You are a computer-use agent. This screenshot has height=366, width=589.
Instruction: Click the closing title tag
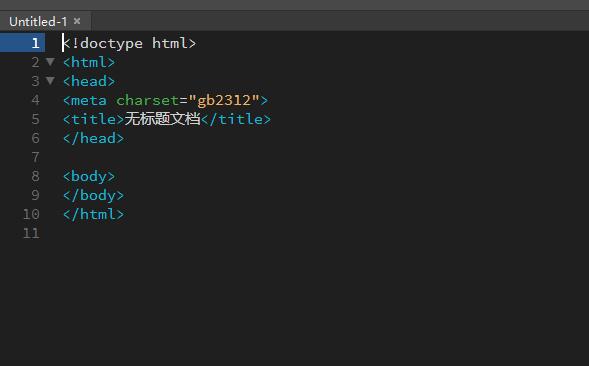coord(236,119)
